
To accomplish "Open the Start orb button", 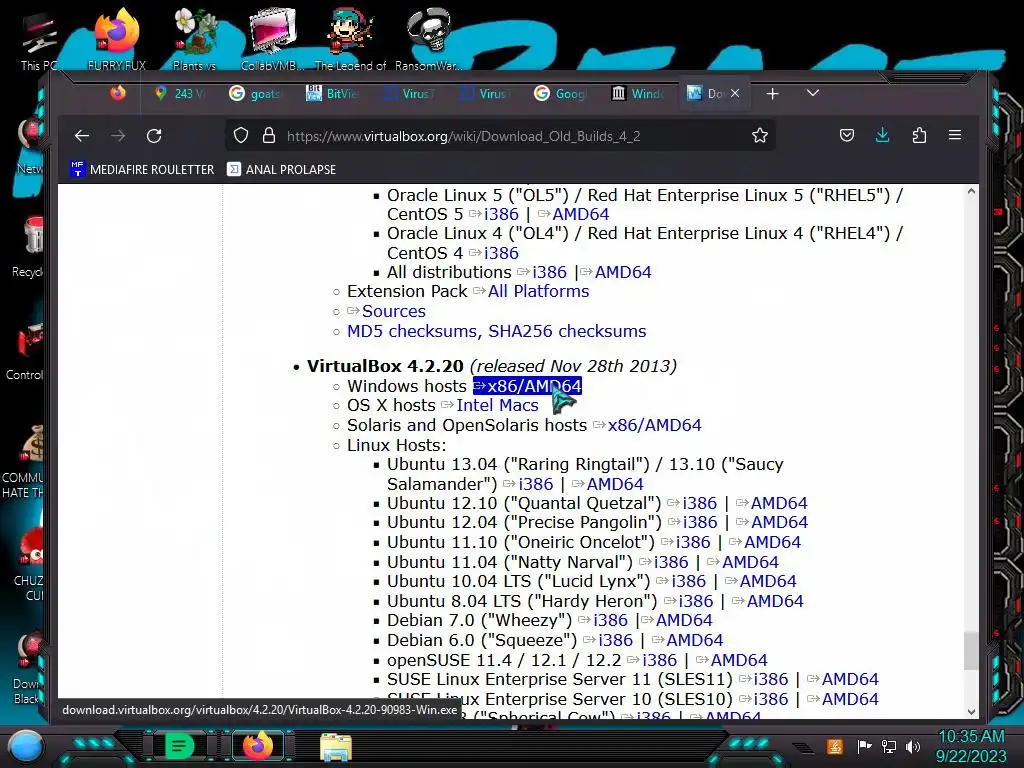I will tap(25, 746).
